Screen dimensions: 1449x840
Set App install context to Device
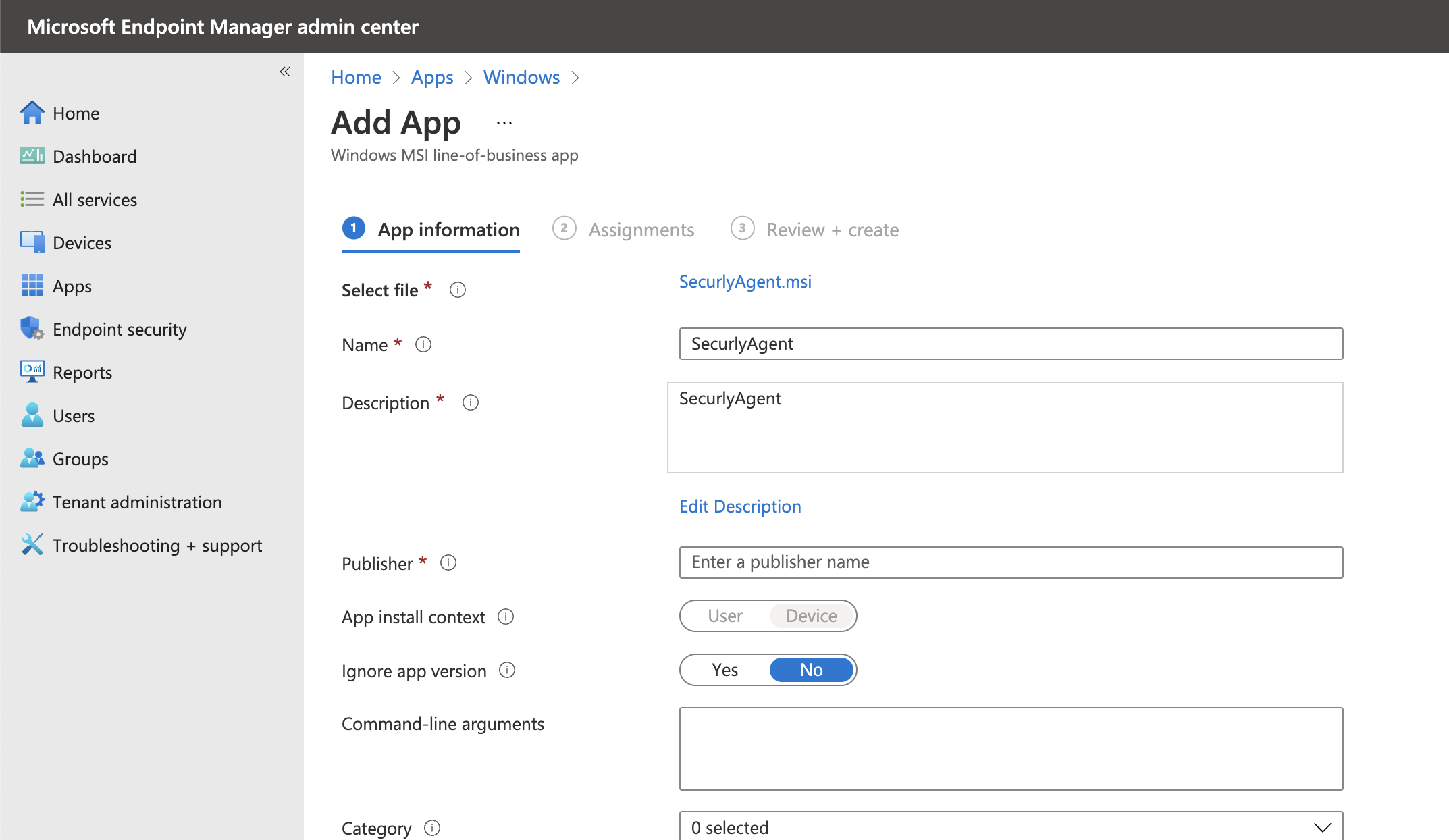pos(812,616)
